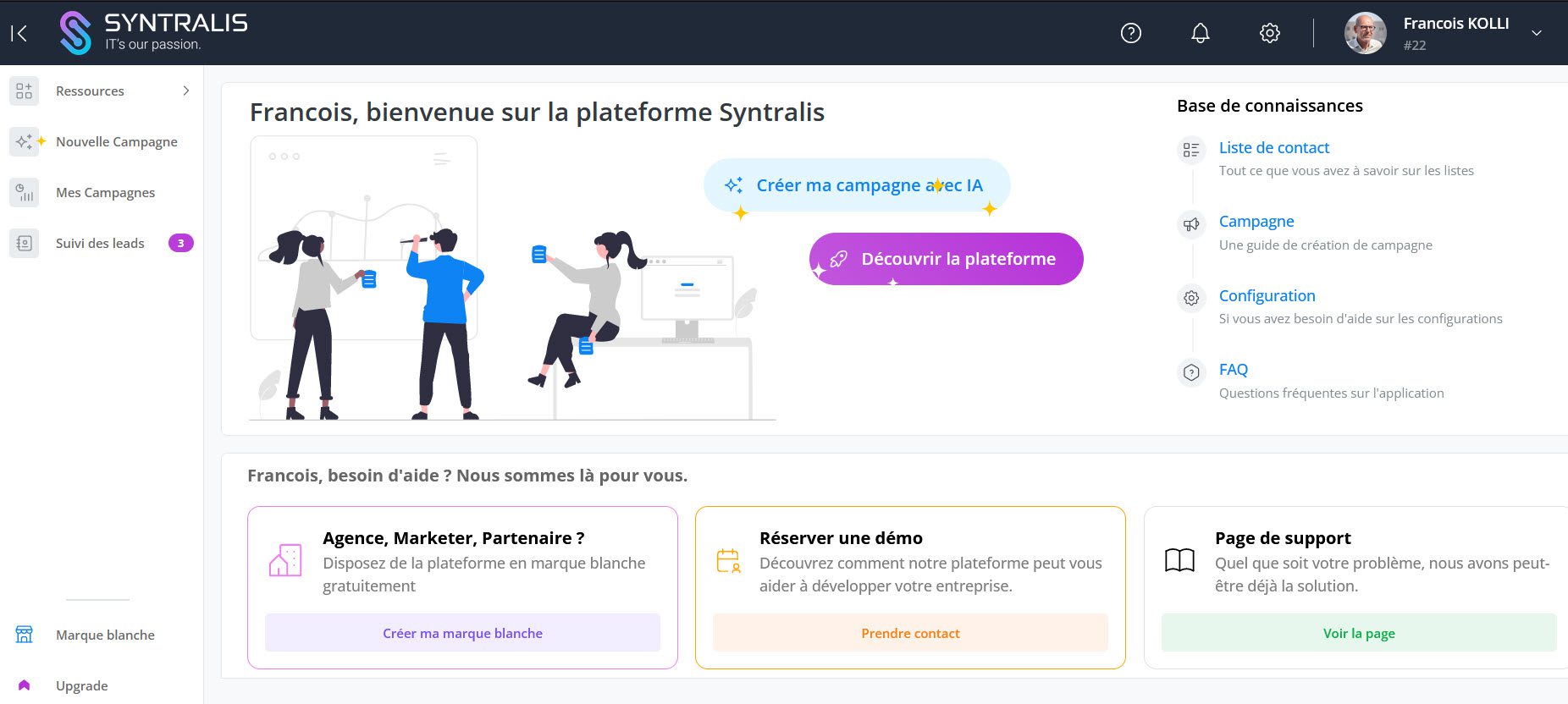The width and height of the screenshot is (1568, 704).
Task: Click Base de connaissances heading
Action: click(x=1270, y=106)
